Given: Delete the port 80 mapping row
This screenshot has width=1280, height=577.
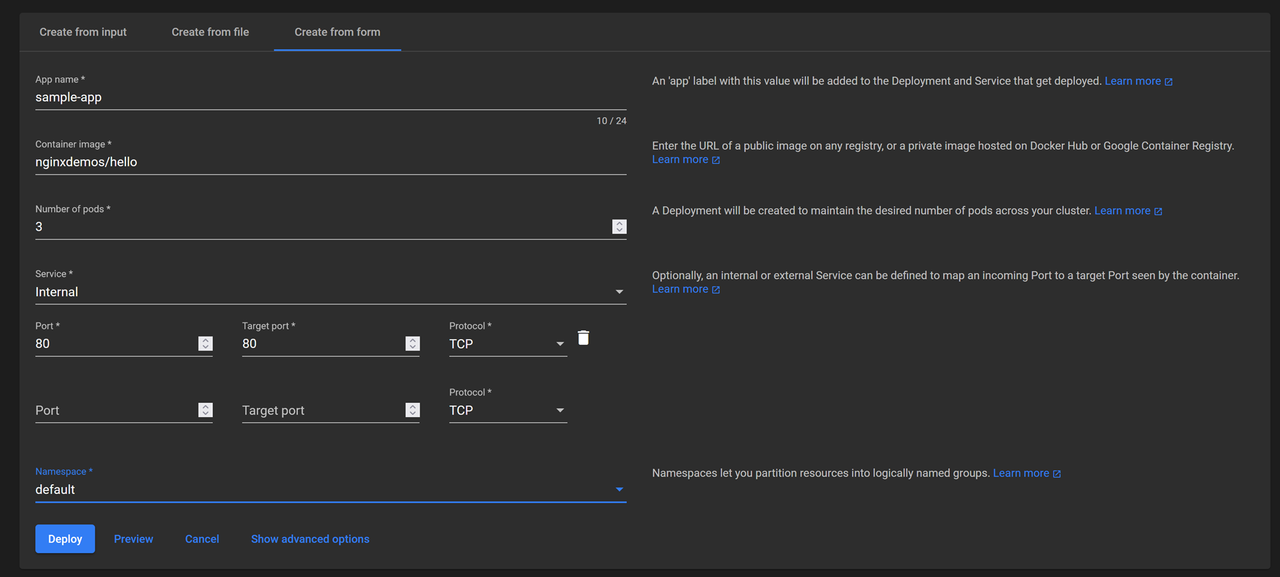Looking at the screenshot, I should [584, 338].
